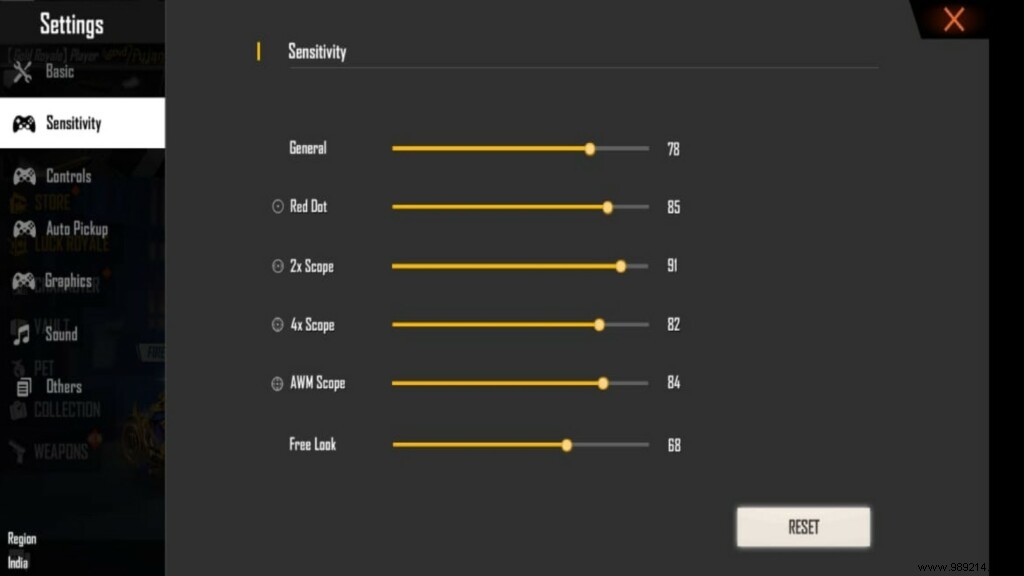The image size is (1024, 576).
Task: Close the Settings screen
Action: click(952, 20)
